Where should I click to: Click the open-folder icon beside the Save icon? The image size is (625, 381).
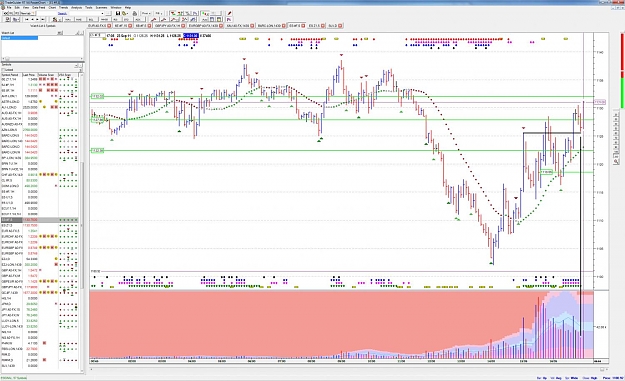pyautogui.click(x=124, y=13)
